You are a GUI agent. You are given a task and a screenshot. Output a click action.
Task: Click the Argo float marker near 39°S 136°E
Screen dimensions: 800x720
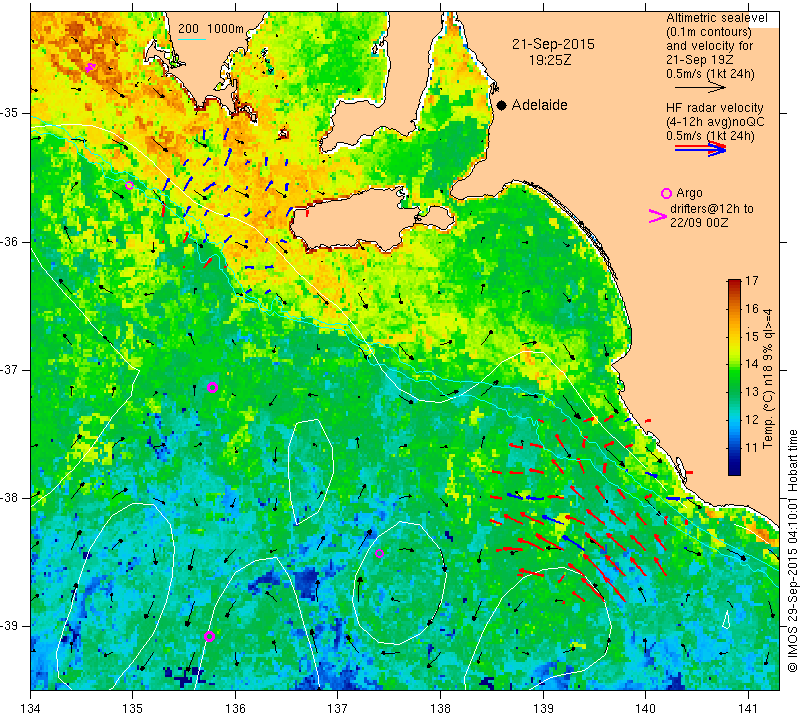(209, 636)
